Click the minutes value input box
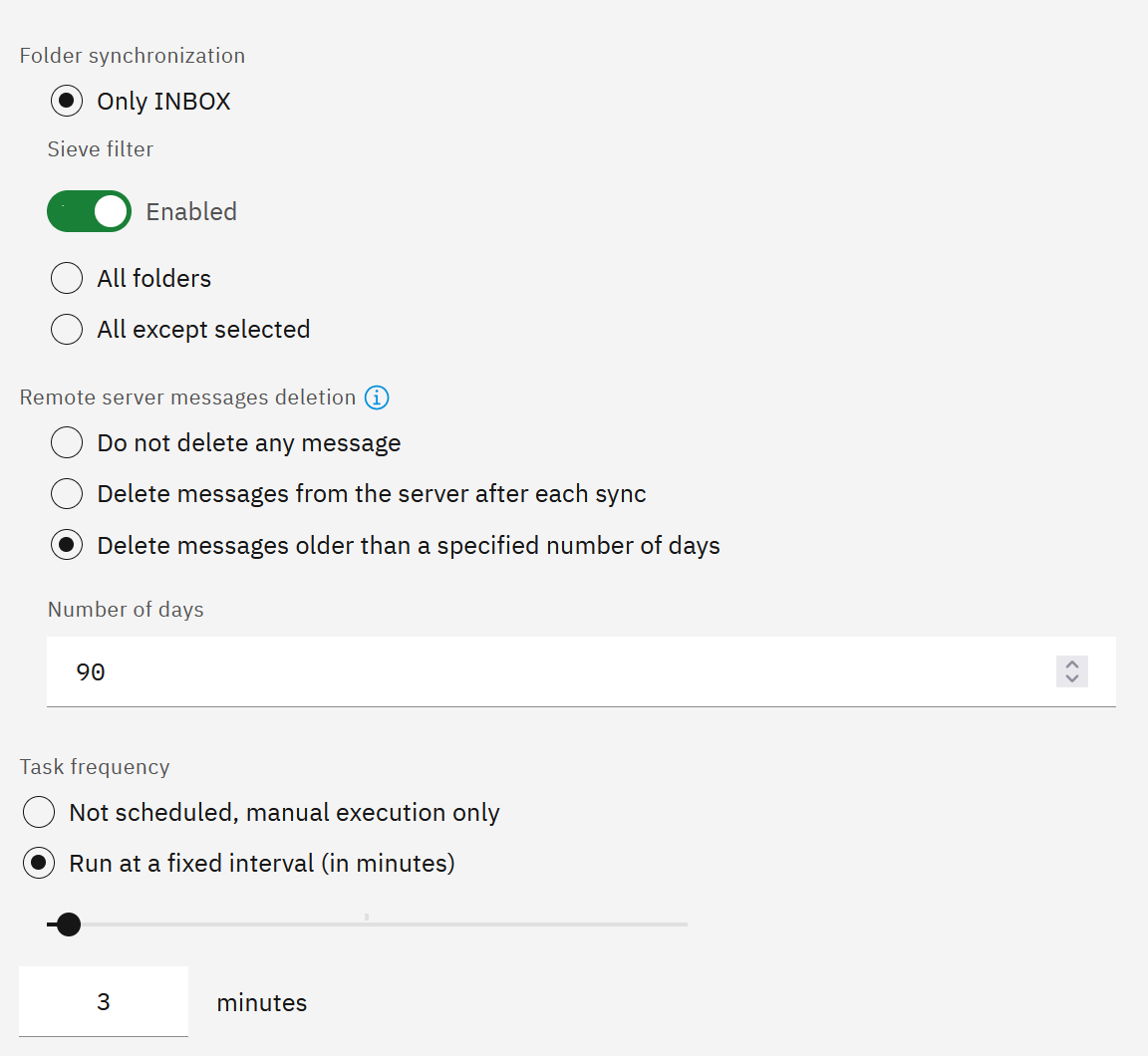Image resolution: width=1148 pixels, height=1056 pixels. 104,1002
